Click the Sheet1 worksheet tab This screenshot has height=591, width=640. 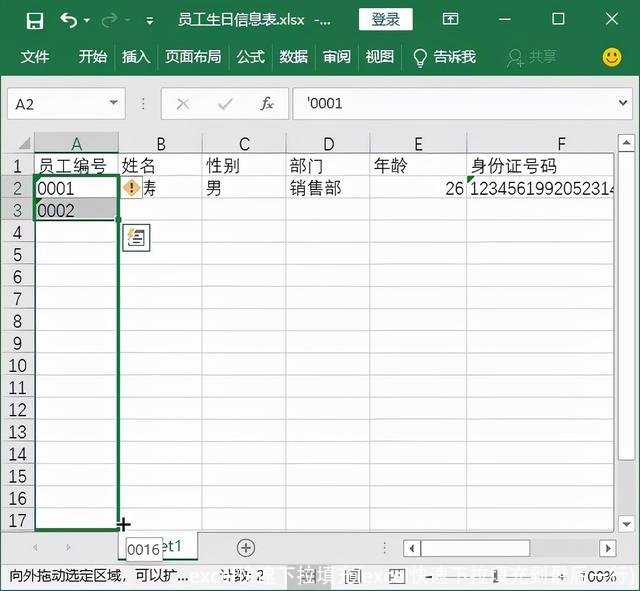tap(159, 546)
